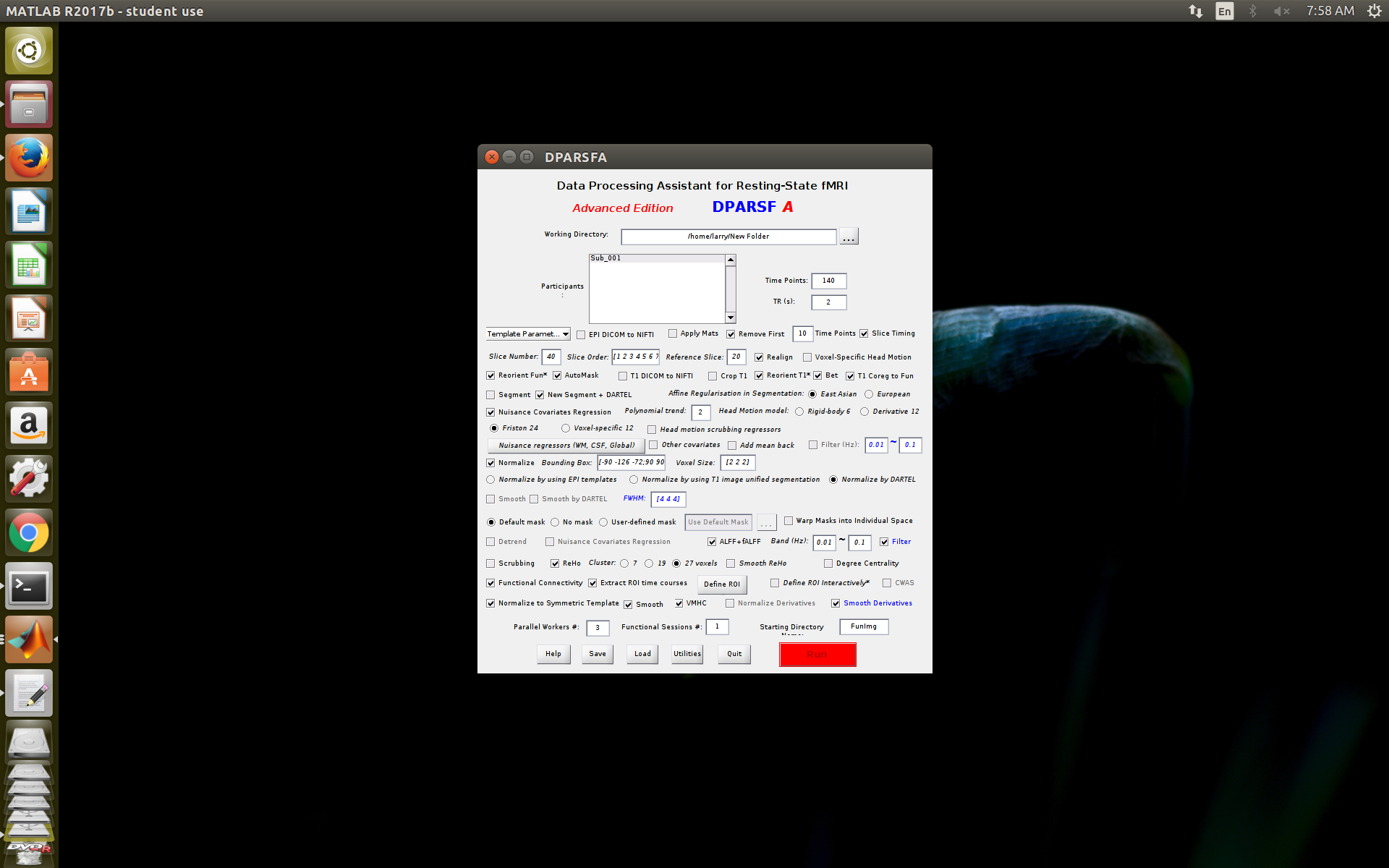Toggle the AutoMask checkbox

pos(557,375)
